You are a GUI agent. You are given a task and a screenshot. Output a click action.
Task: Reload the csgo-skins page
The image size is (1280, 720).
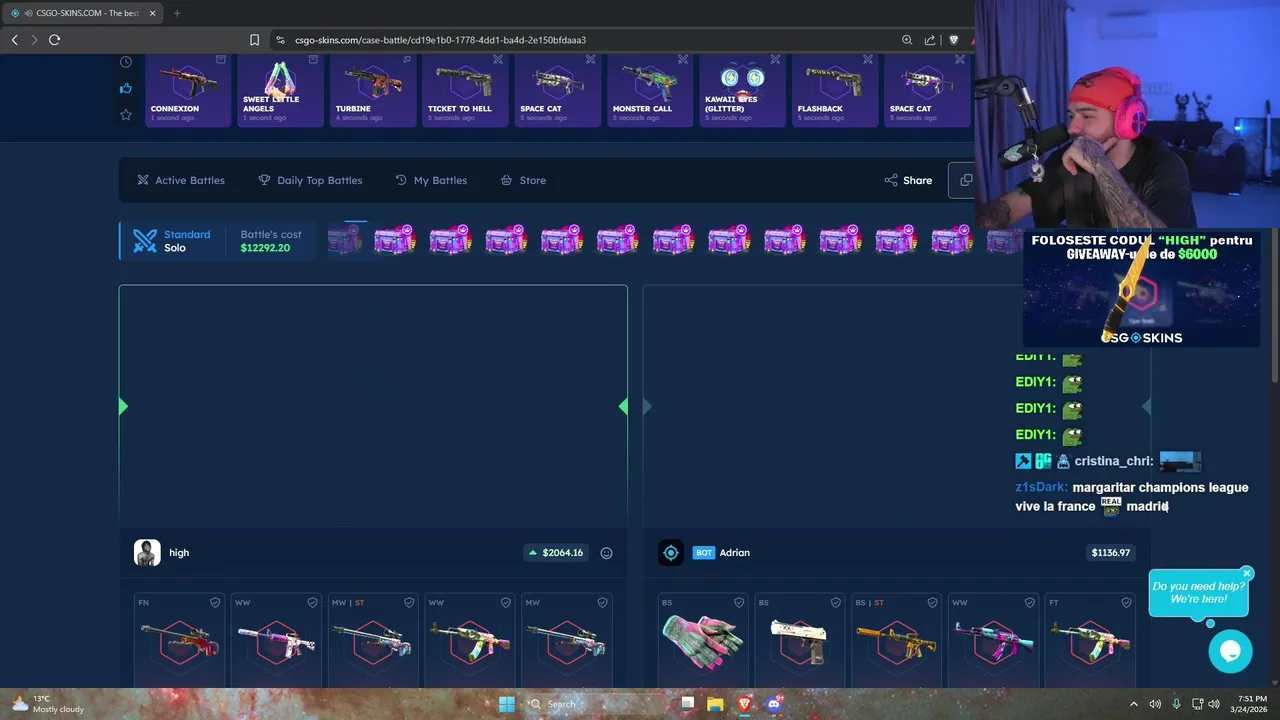[54, 40]
